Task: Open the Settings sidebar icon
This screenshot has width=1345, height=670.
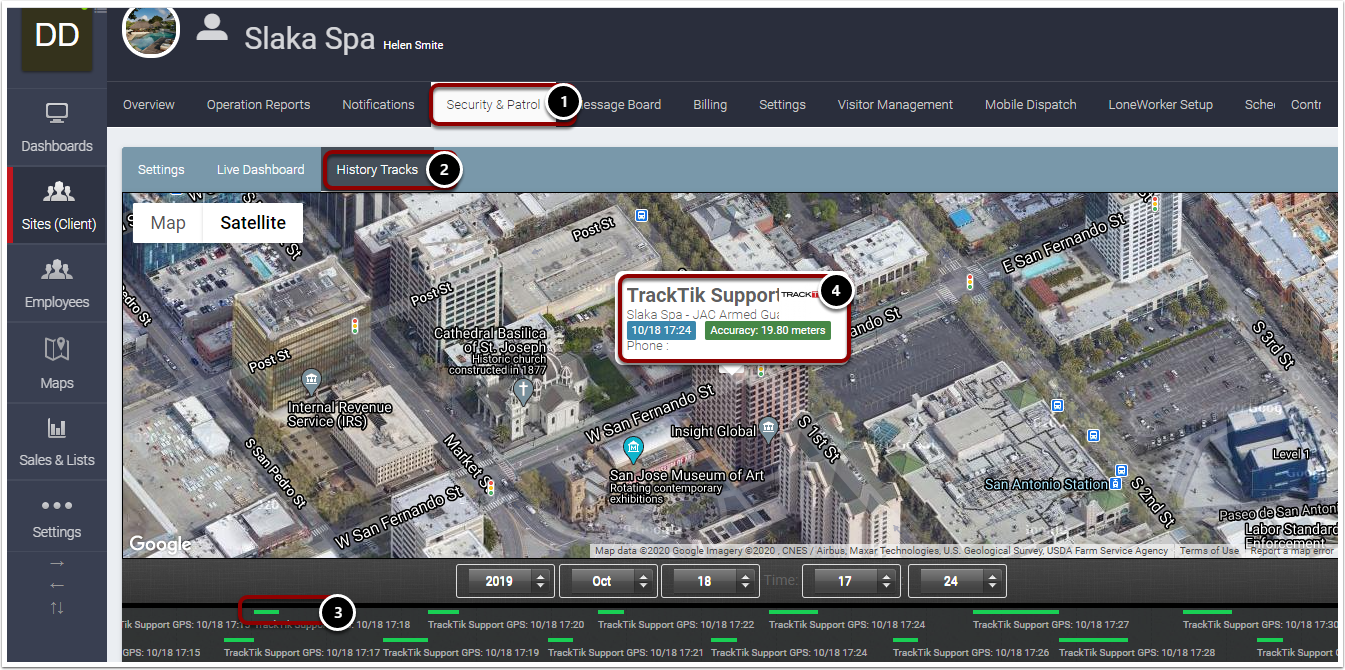Action: (57, 515)
